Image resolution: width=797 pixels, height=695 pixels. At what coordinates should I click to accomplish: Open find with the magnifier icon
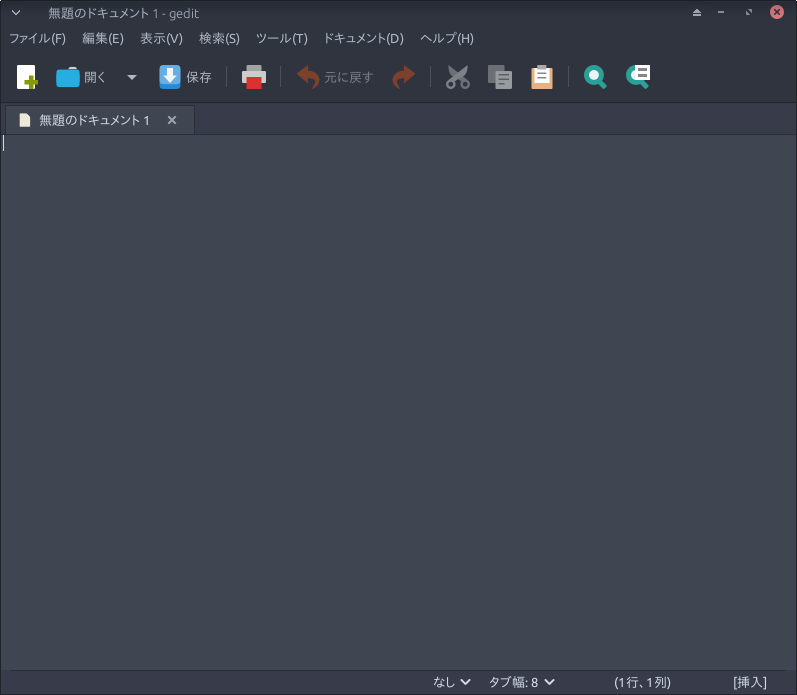point(595,77)
